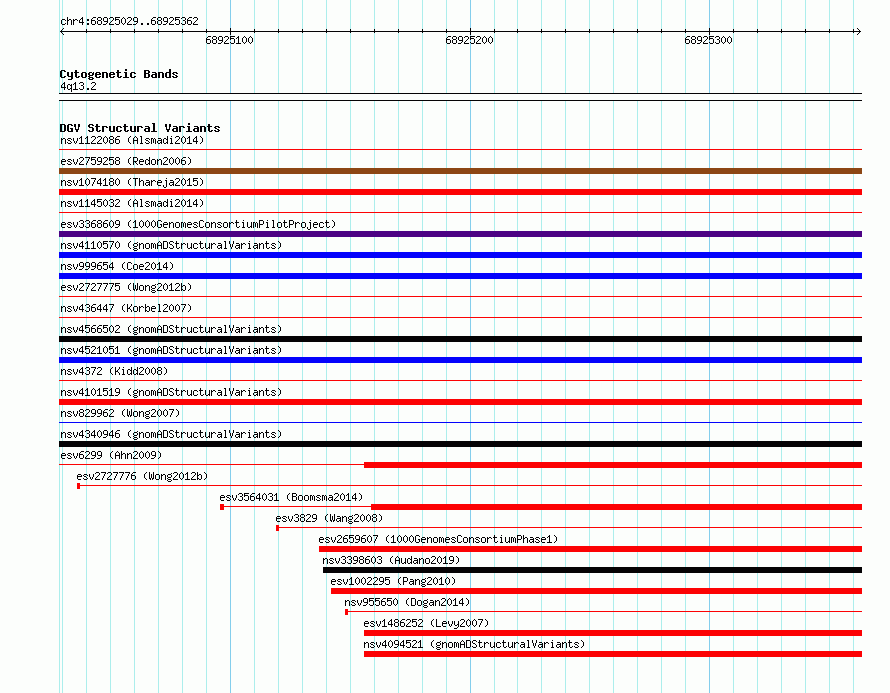Select thick red esv3564031 Boomsma2014 bar
Image resolution: width=890 pixels, height=693 pixels.
click(x=616, y=507)
